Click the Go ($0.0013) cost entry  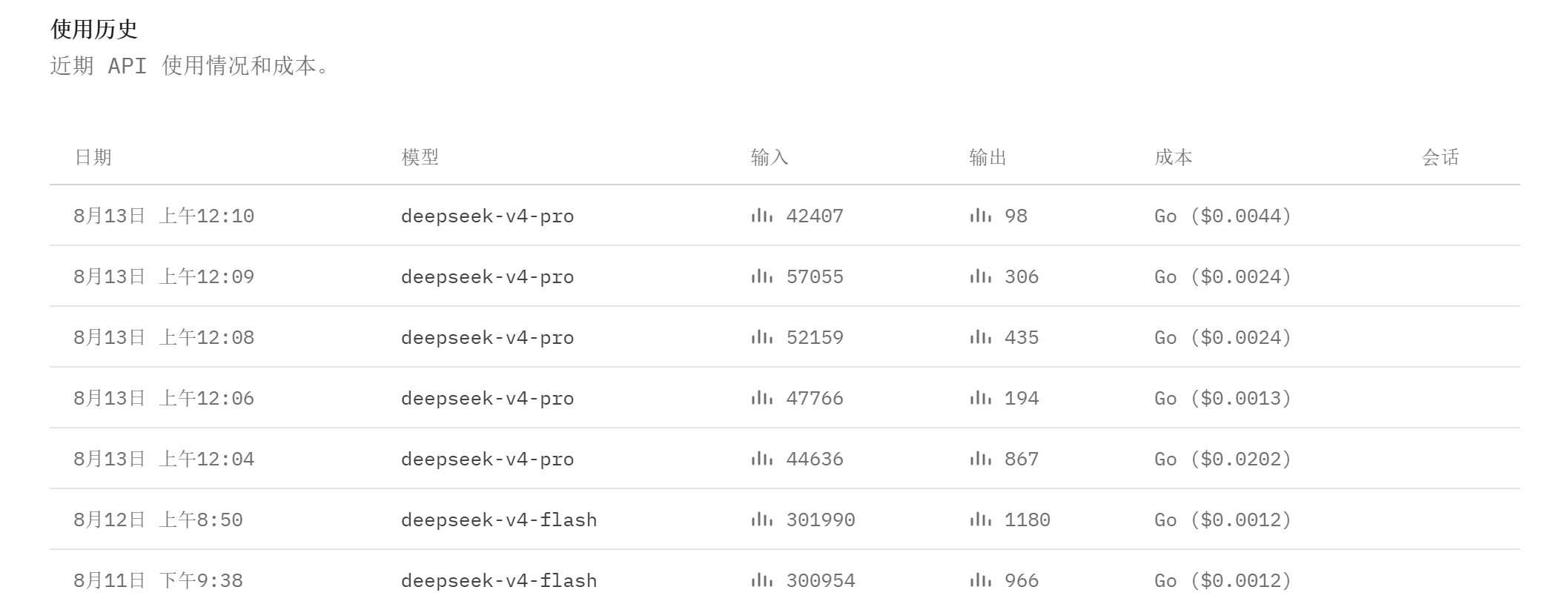[1223, 398]
